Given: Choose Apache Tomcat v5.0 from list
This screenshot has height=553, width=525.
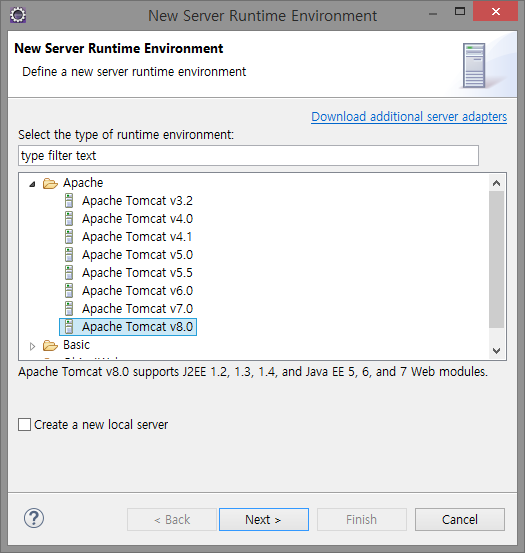Looking at the screenshot, I should click(137, 255).
